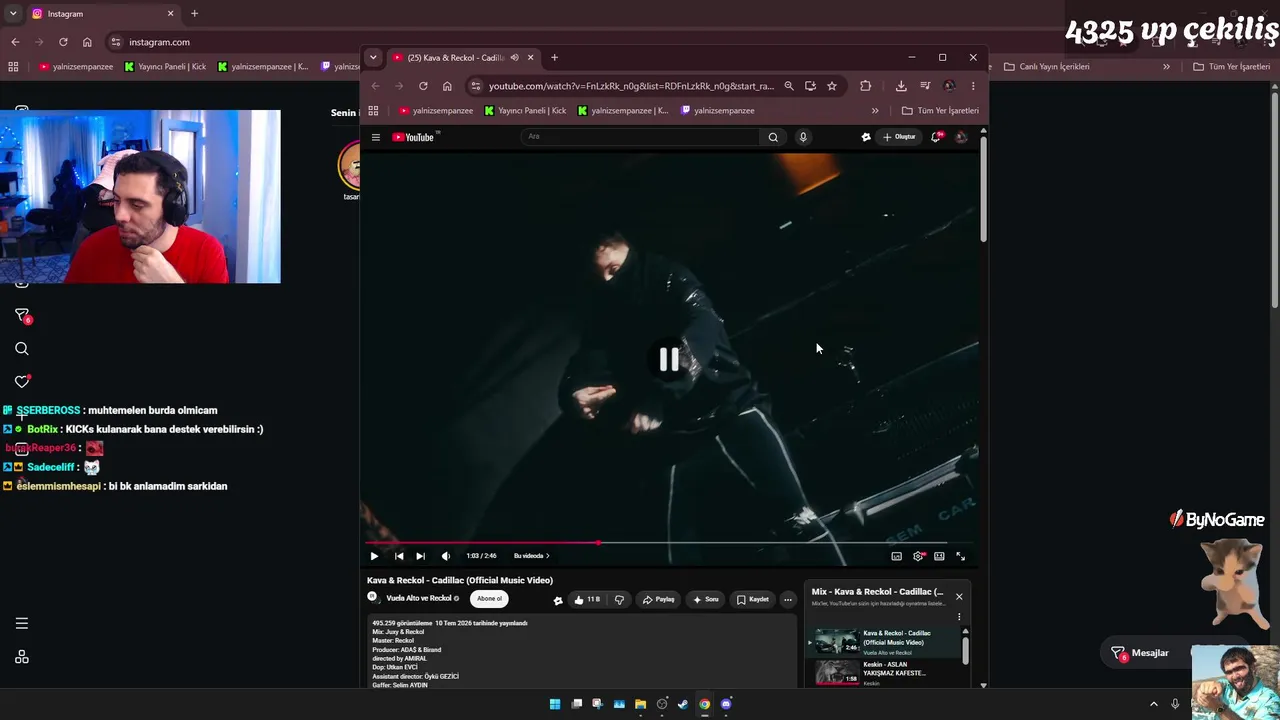Viewport: 1280px width, 720px height.
Task: Skip to the previous video in the player
Action: tap(399, 556)
